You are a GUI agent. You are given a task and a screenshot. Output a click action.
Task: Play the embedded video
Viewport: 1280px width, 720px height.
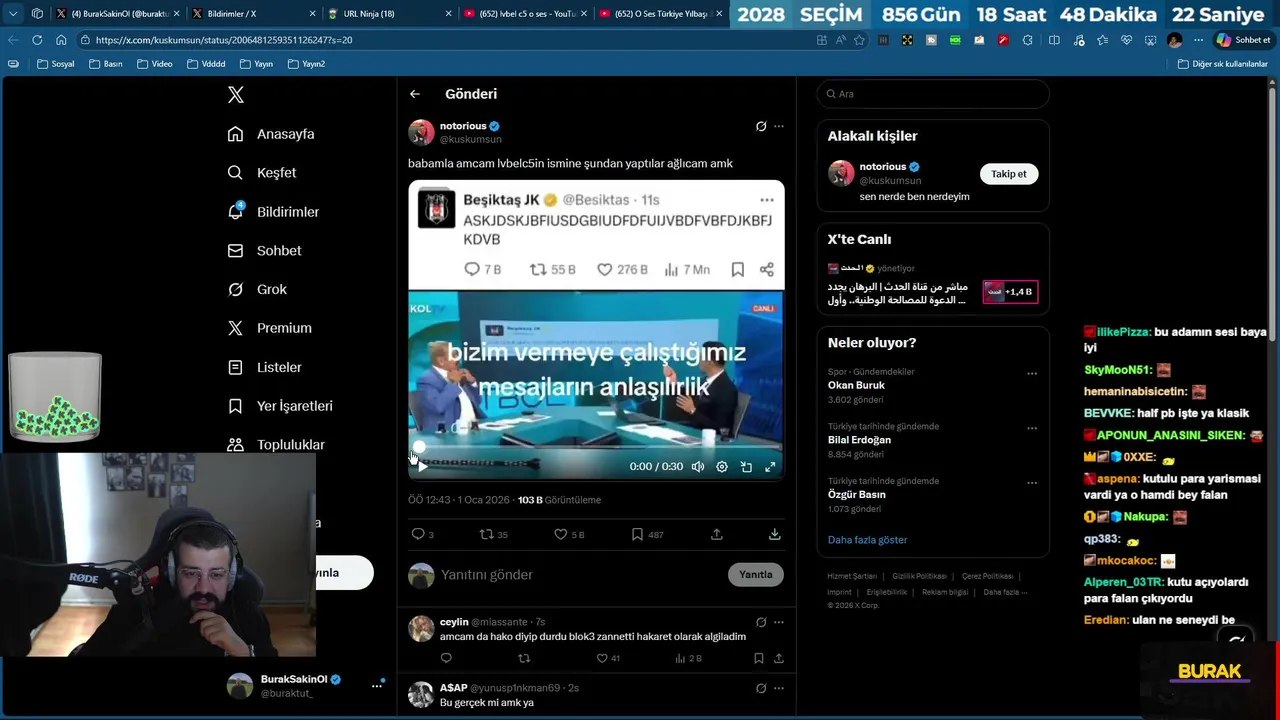(422, 467)
